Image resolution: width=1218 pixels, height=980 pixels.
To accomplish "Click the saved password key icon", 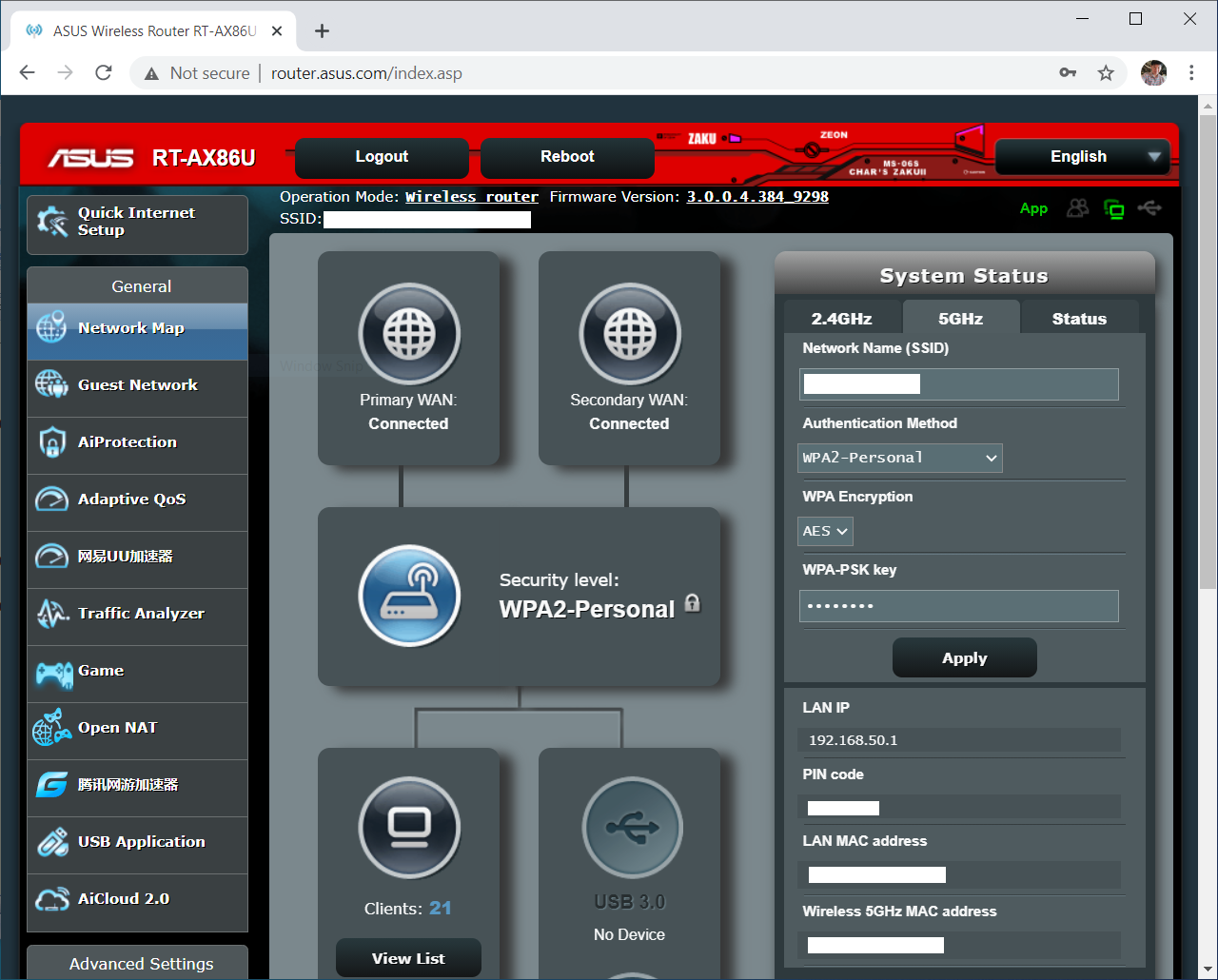I will [1068, 72].
